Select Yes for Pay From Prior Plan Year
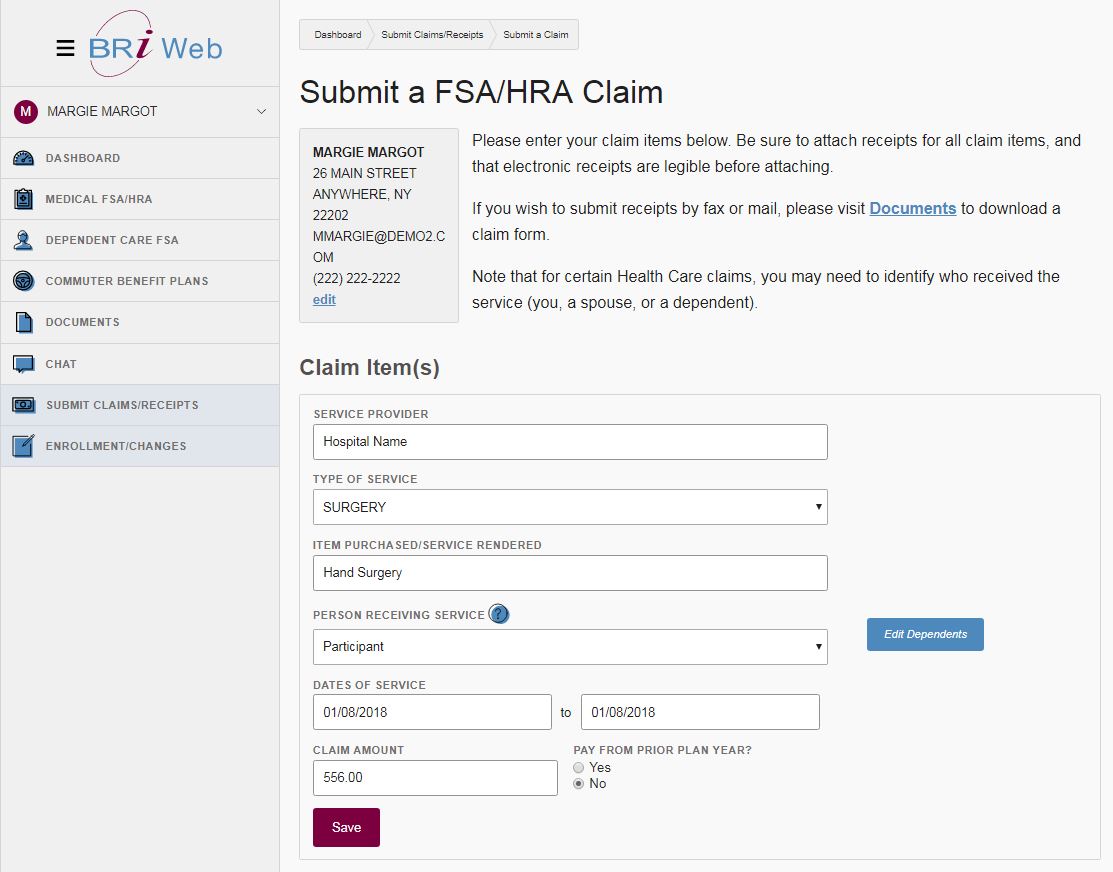The image size is (1113, 872). pyautogui.click(x=577, y=767)
